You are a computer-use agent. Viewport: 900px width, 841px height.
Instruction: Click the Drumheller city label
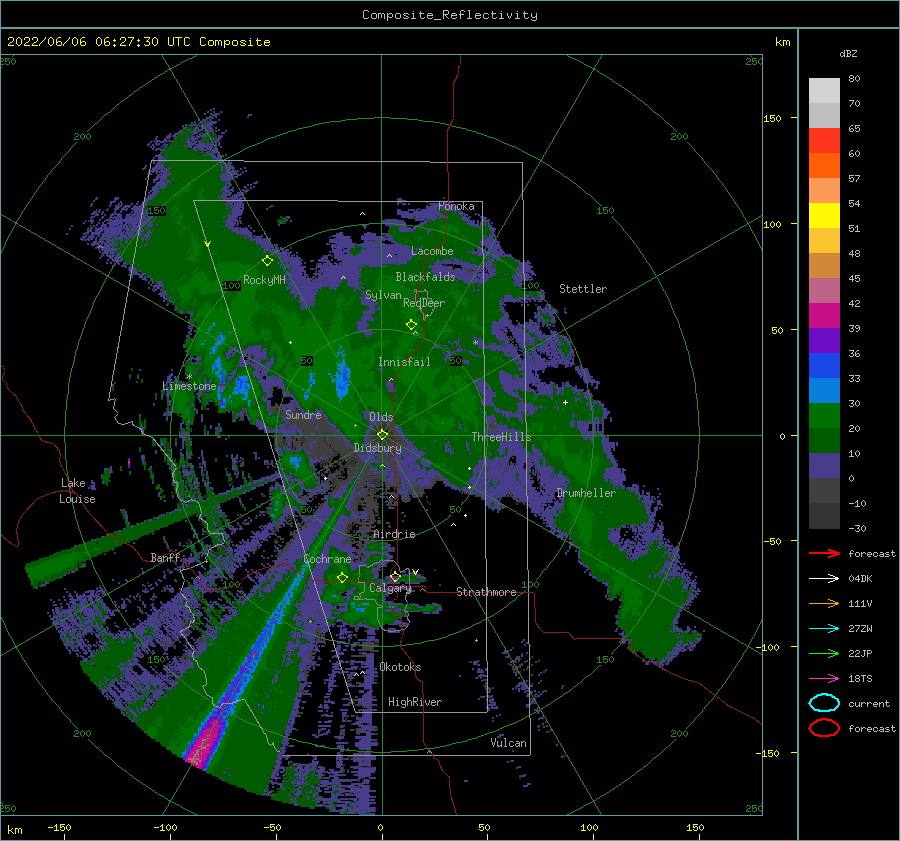click(586, 493)
